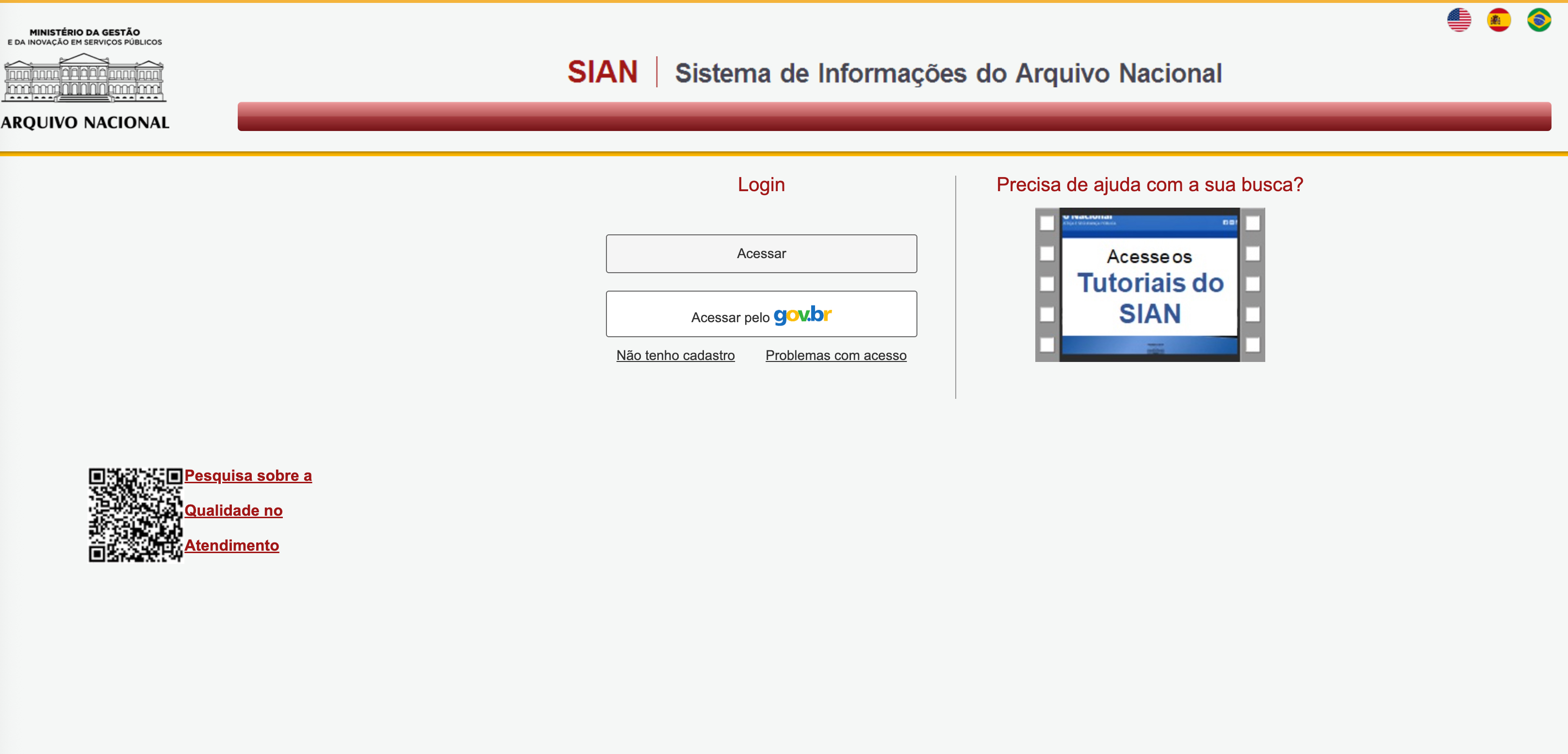Click the 'Atendimento' link line
This screenshot has width=1568, height=754.
click(x=231, y=545)
